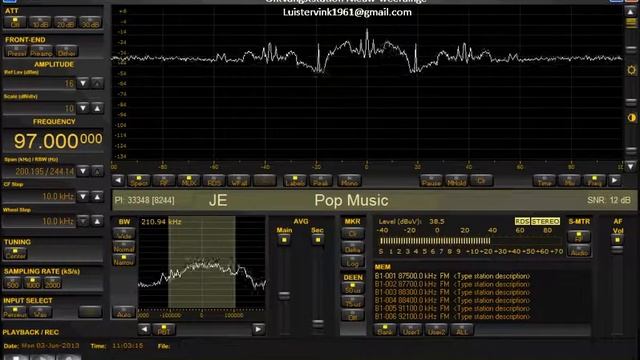The height and width of the screenshot is (360, 640).
Task: Switch to the RDS display mode
Action: pos(214,181)
